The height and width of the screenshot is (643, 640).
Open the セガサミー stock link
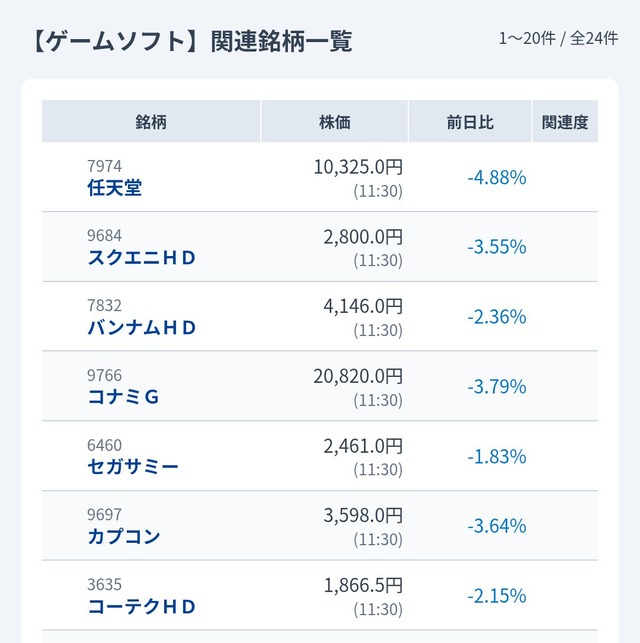pyautogui.click(x=133, y=466)
